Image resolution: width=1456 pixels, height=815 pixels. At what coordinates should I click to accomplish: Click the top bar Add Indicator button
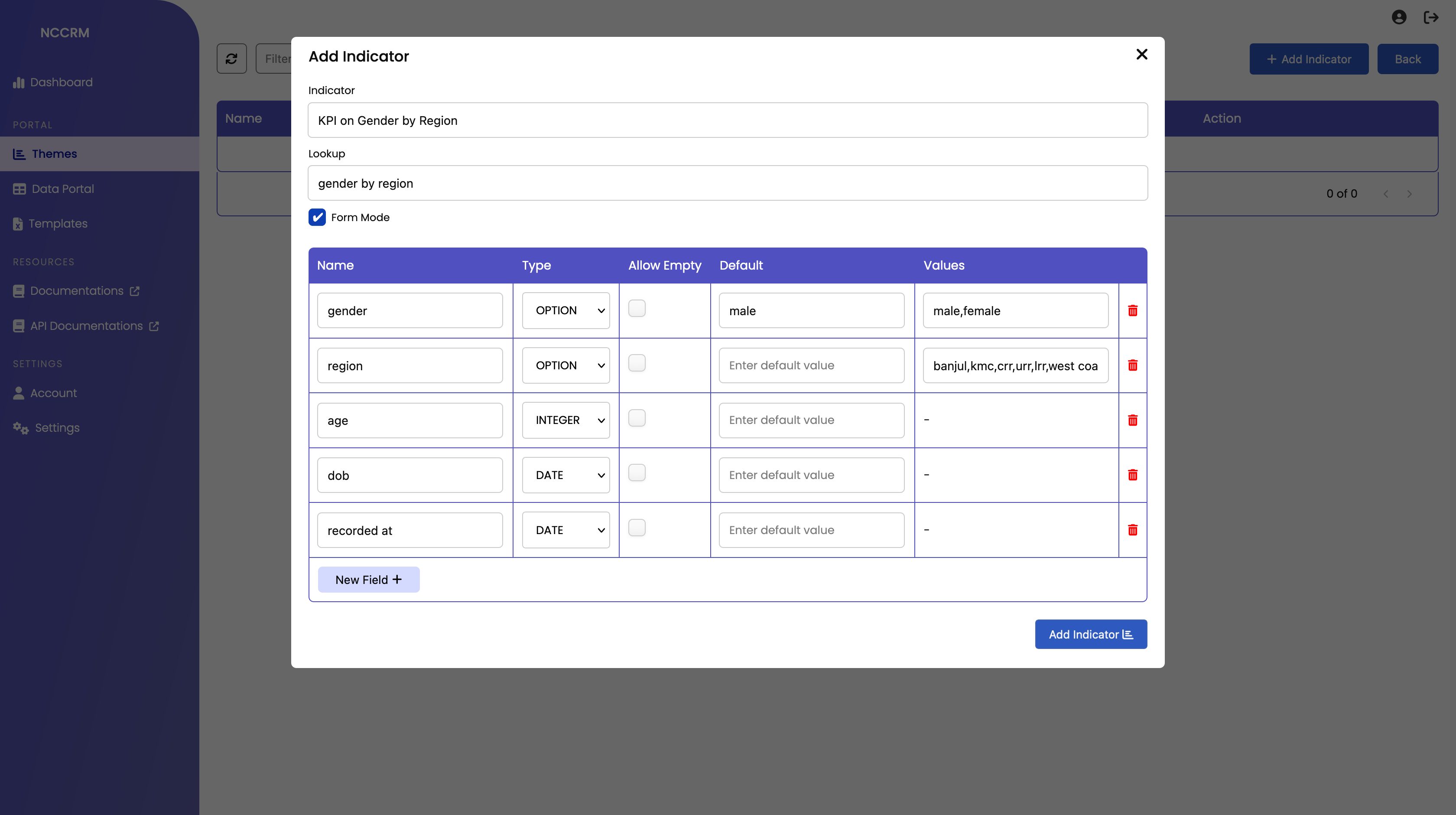1309,59
